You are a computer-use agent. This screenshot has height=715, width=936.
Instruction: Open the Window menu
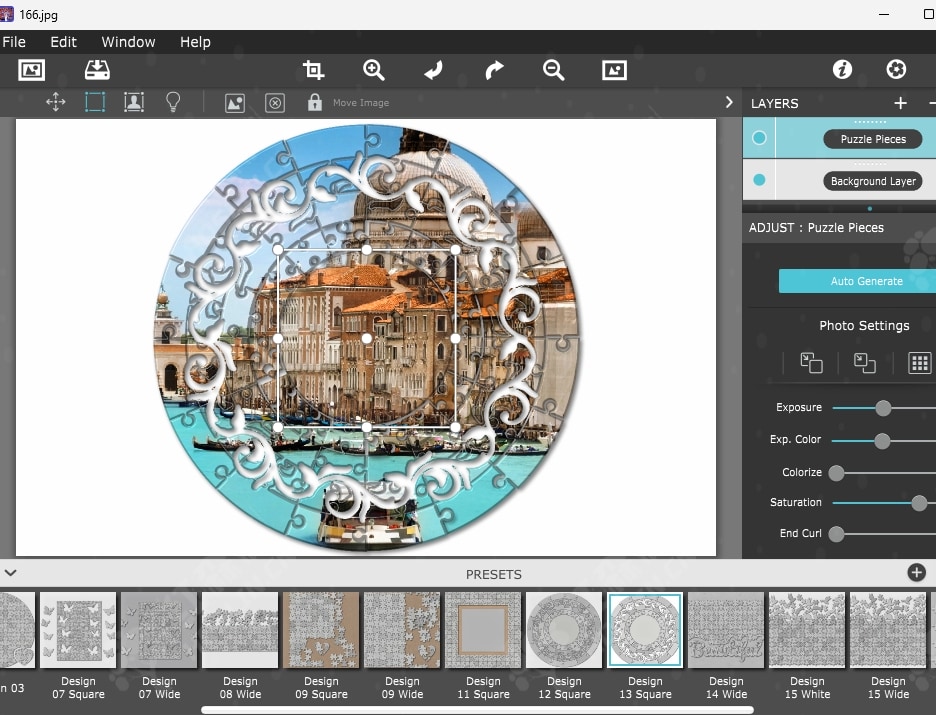pos(128,42)
